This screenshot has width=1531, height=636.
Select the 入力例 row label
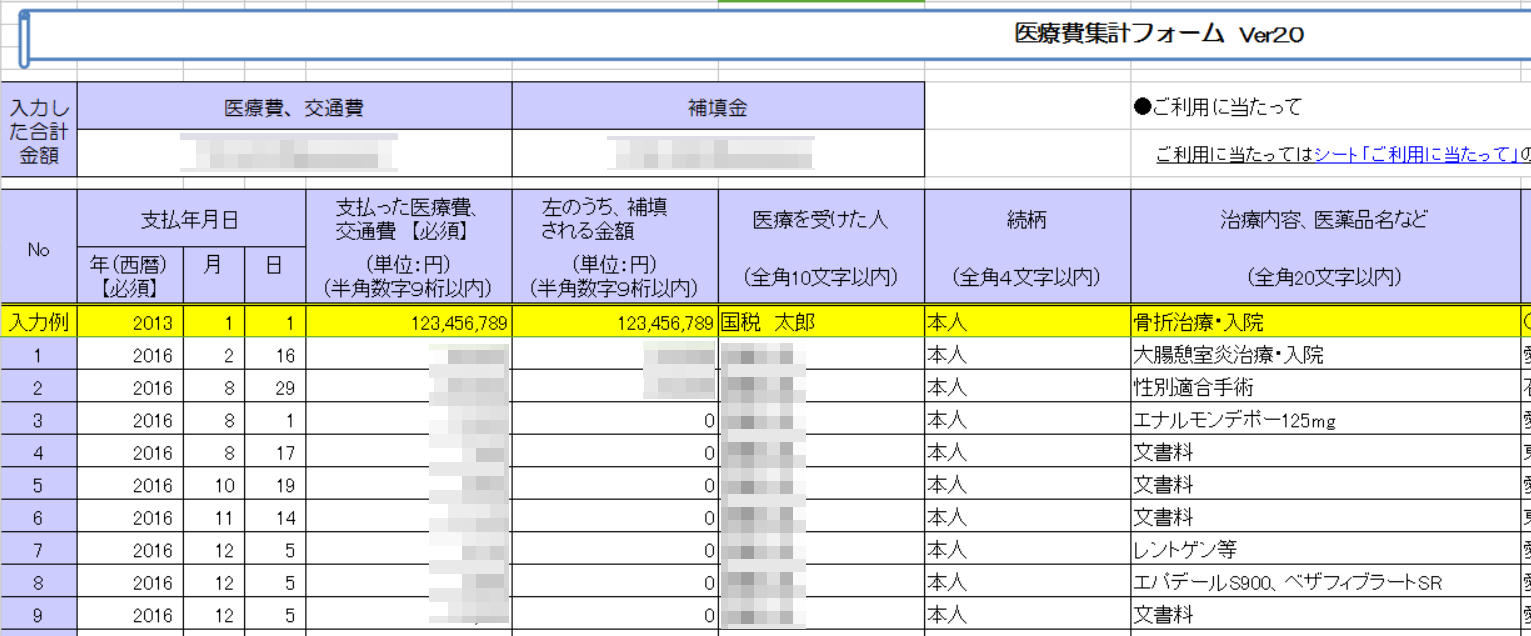pyautogui.click(x=39, y=322)
